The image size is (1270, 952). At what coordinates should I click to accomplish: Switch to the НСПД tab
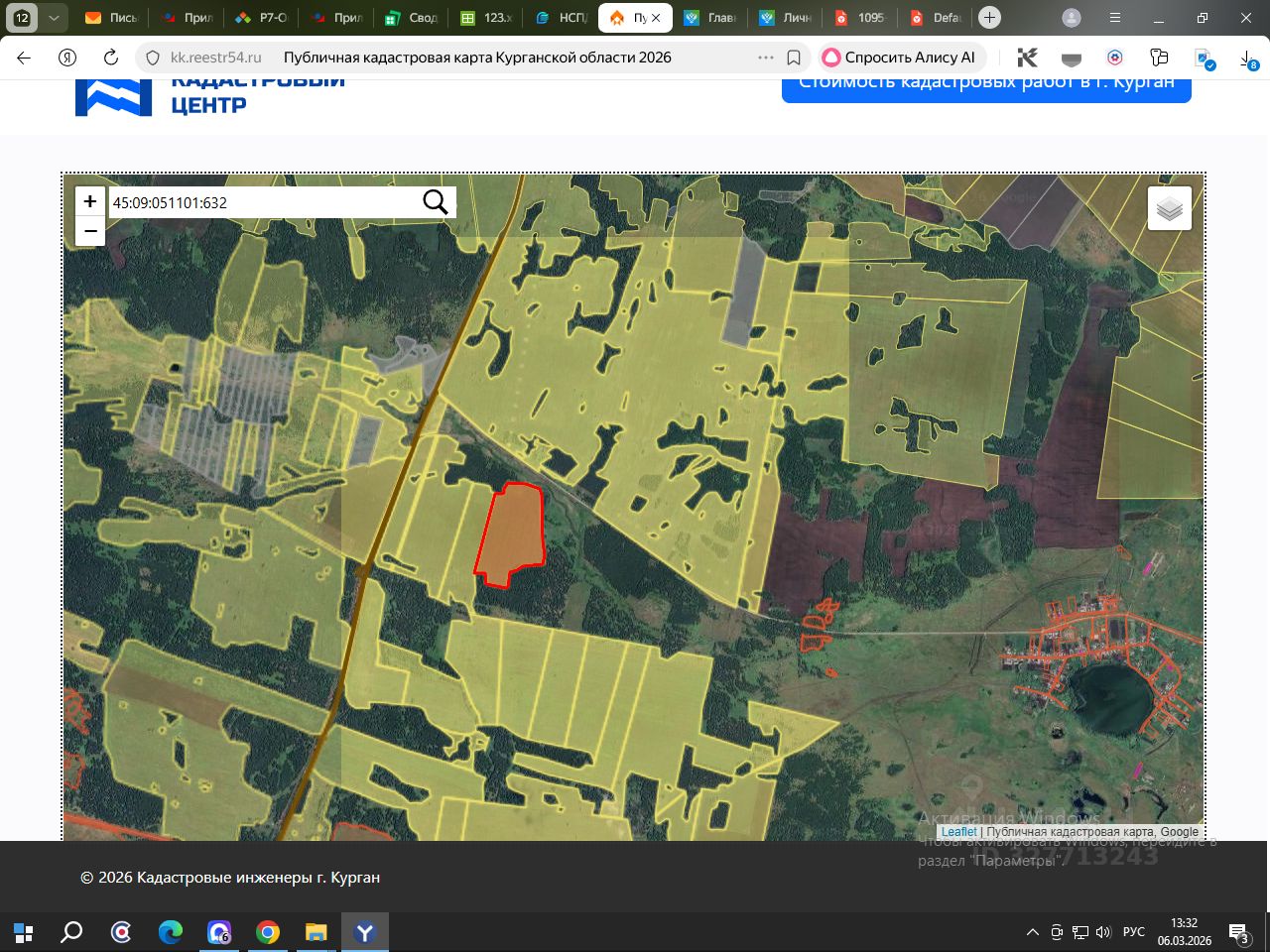click(x=562, y=18)
